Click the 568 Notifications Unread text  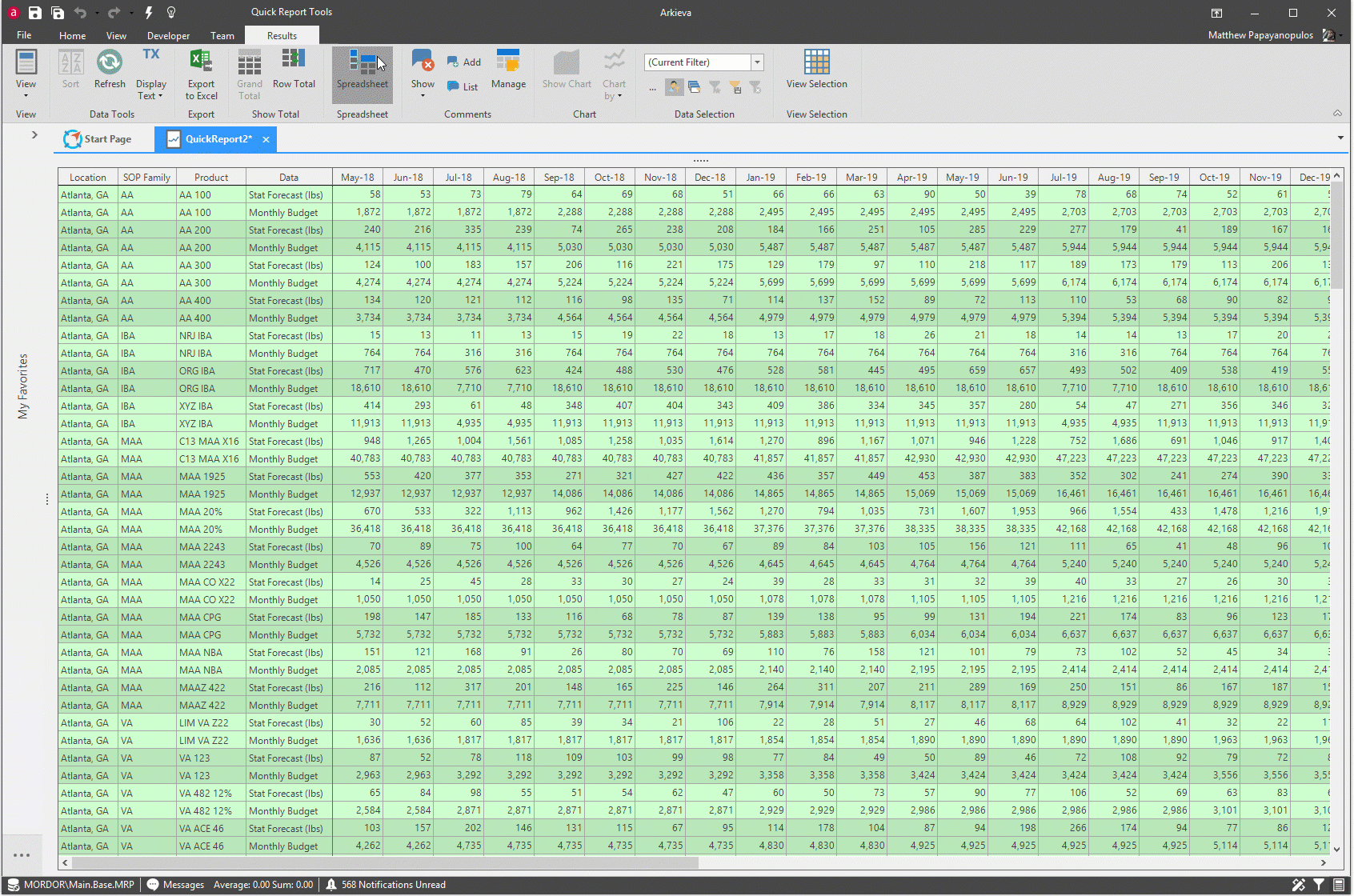coord(393,885)
